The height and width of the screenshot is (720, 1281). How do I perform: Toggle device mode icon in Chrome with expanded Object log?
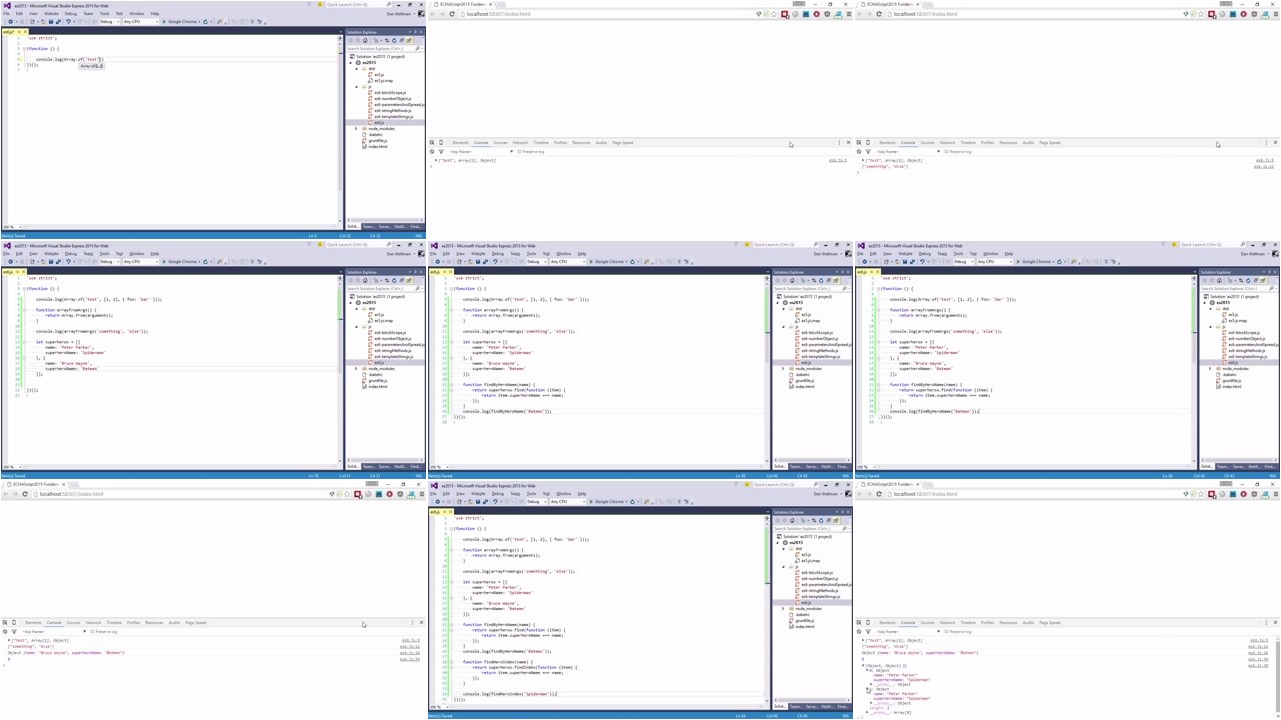click(868, 622)
